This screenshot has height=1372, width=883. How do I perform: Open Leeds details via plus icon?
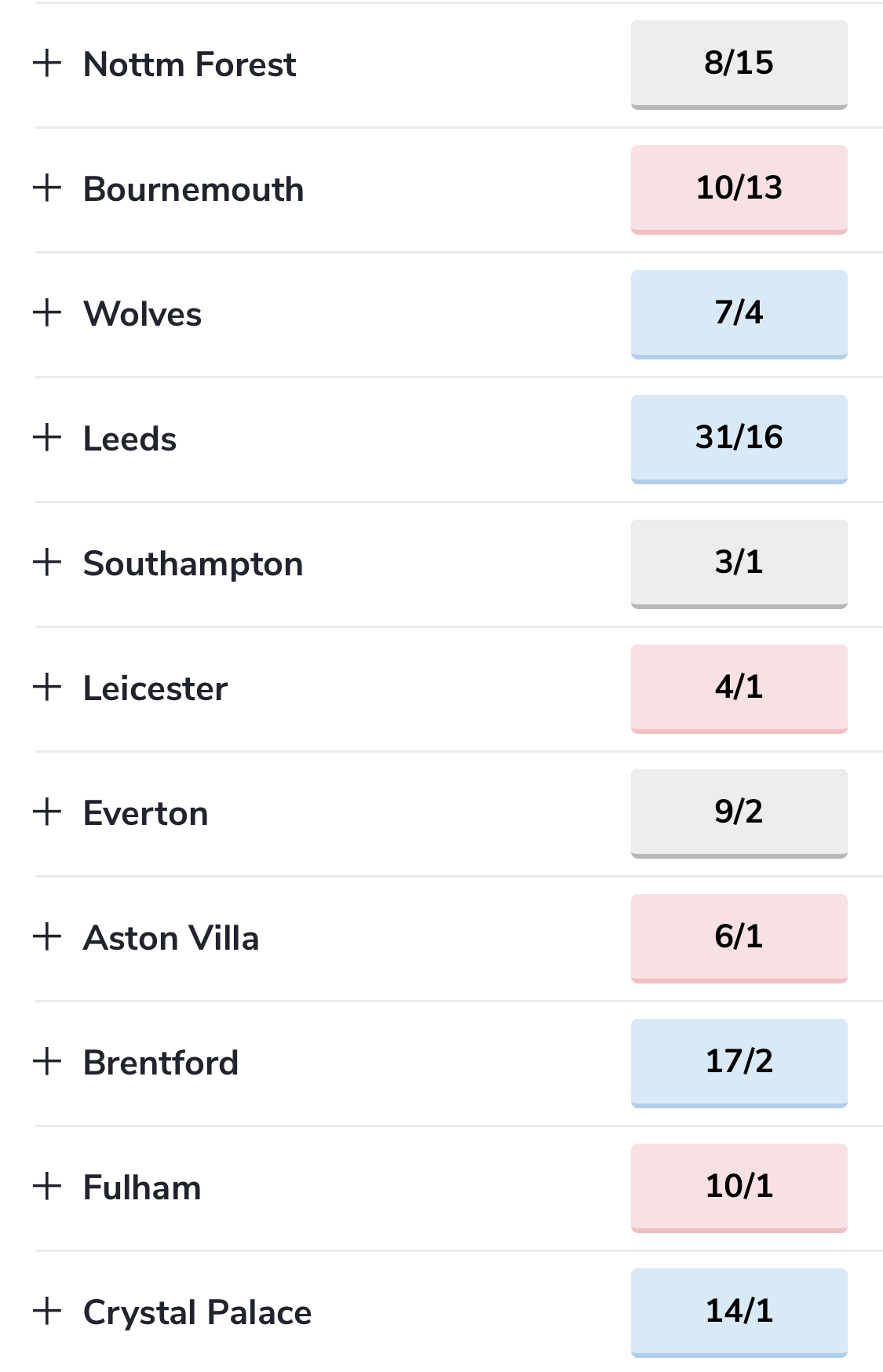pyautogui.click(x=47, y=438)
